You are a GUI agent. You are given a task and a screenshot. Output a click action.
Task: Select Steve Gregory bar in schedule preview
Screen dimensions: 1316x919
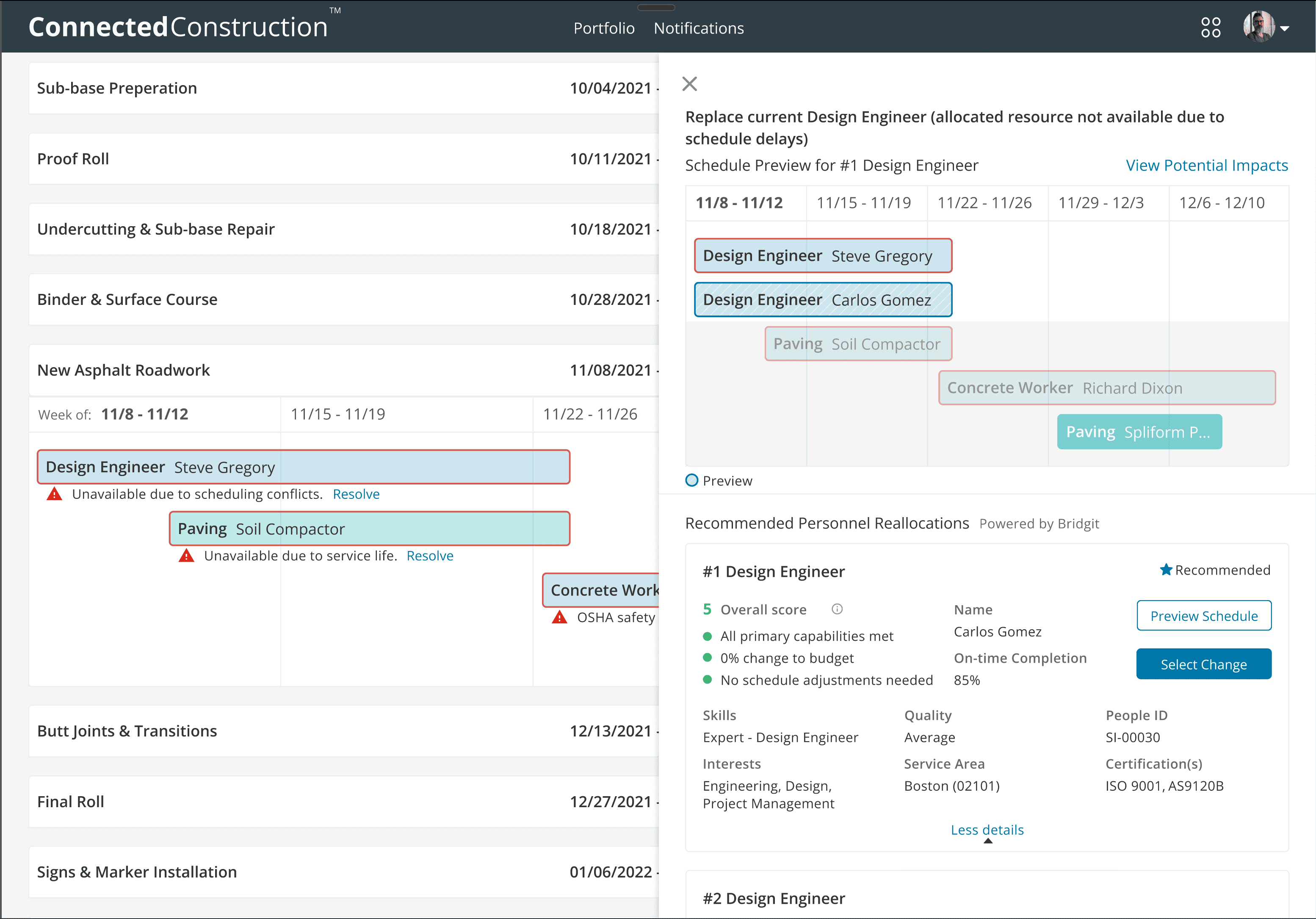click(x=822, y=255)
